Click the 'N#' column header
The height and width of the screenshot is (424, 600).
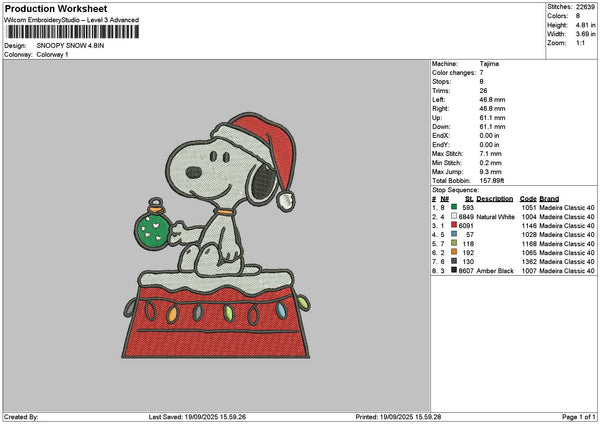point(444,199)
